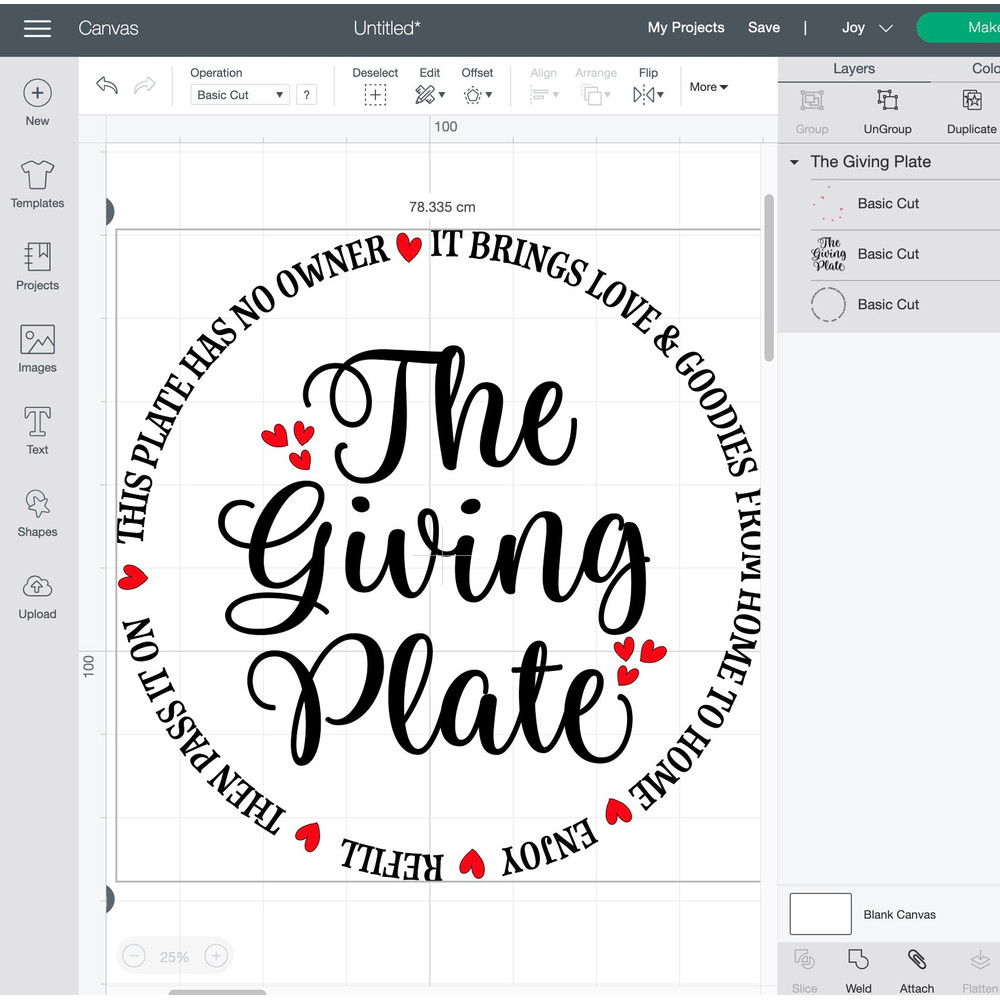Save the Untitled project
Screen dimensions: 1000x1000
763,28
